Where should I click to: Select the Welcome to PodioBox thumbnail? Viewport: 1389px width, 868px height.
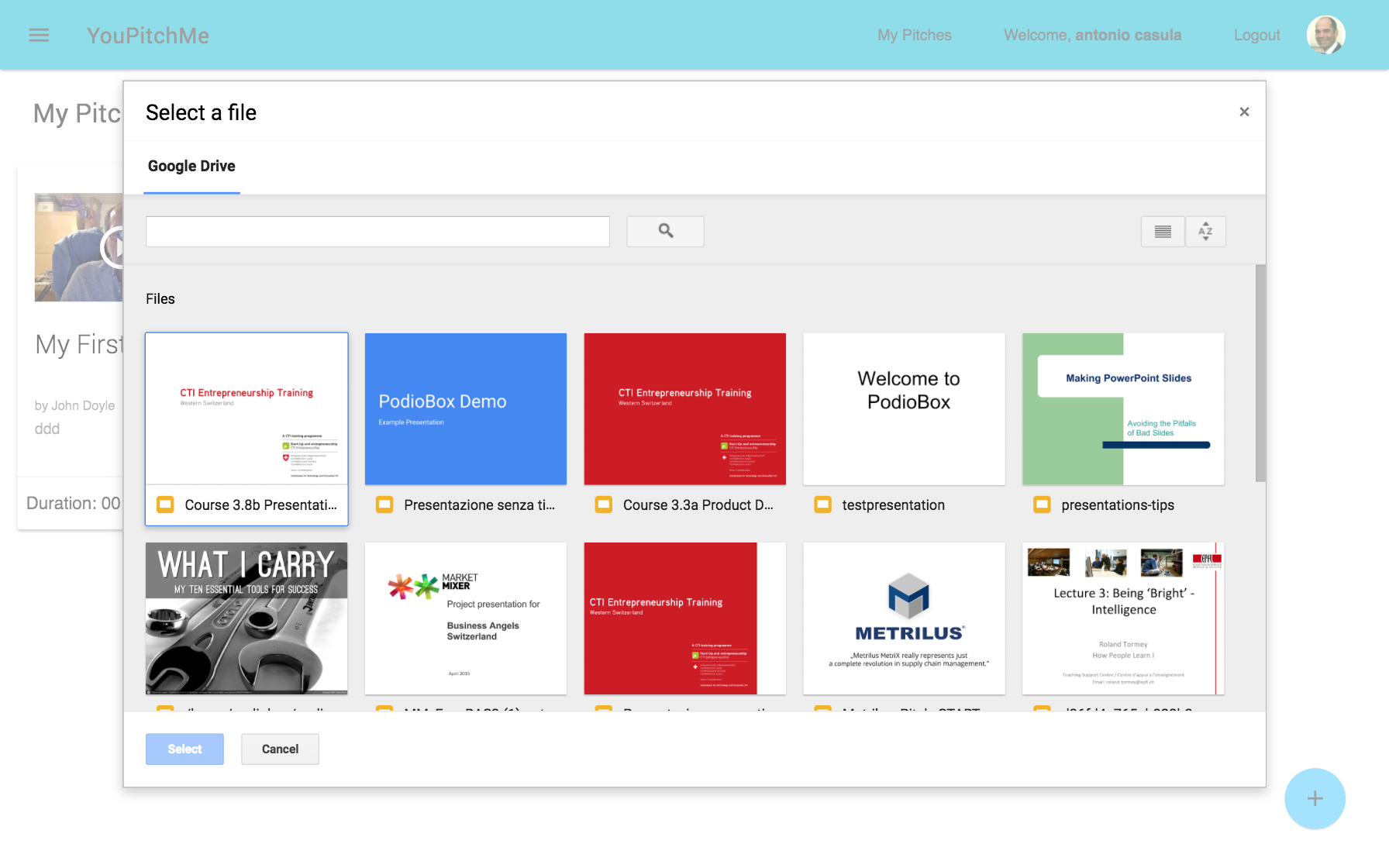click(905, 409)
